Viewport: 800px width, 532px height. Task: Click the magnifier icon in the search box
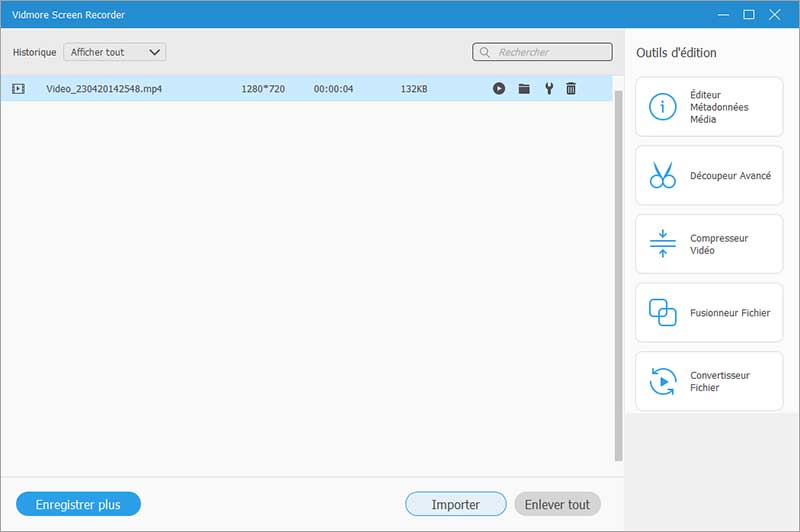486,52
